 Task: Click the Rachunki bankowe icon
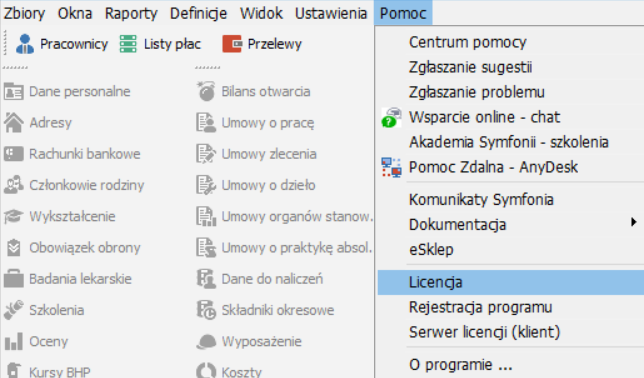click(x=14, y=154)
